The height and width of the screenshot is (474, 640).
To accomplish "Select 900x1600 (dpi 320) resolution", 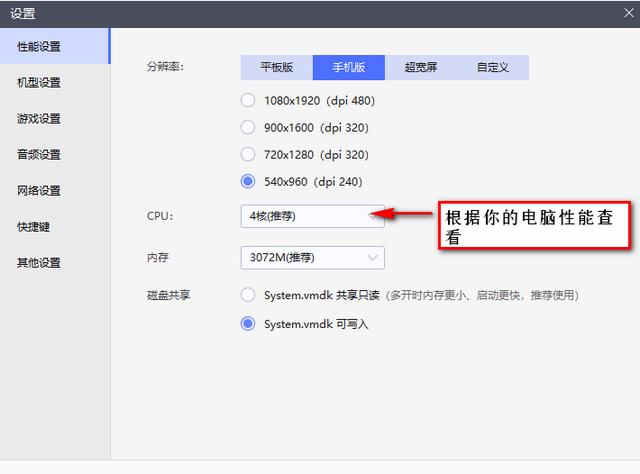I will [x=249, y=128].
